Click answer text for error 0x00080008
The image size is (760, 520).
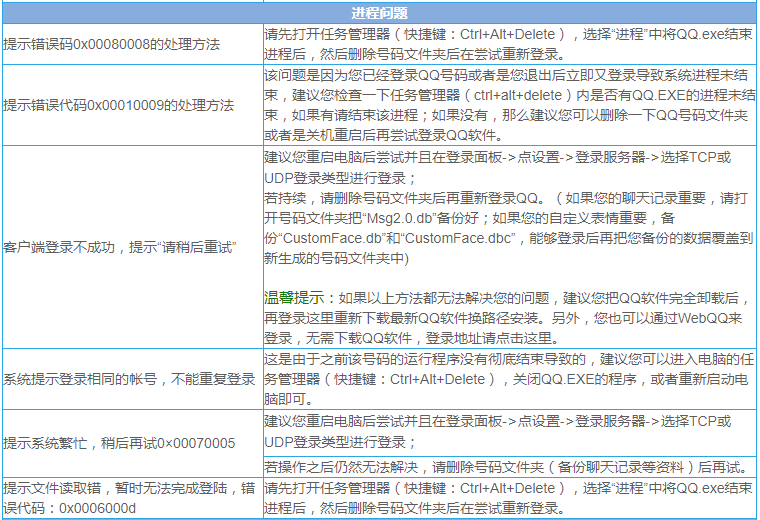509,44
